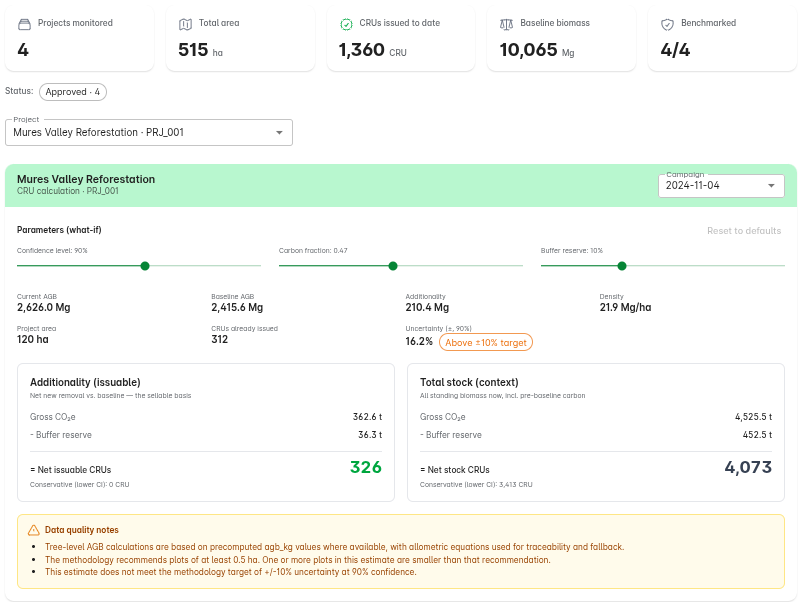Click the Mures Valley Reforestation panel title
The image size is (812, 602).
[x=86, y=179]
